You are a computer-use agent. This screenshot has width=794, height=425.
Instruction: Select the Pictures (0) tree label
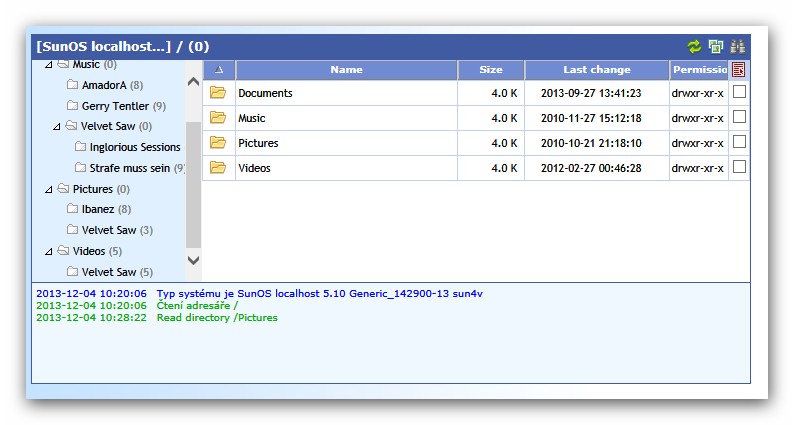point(101,189)
